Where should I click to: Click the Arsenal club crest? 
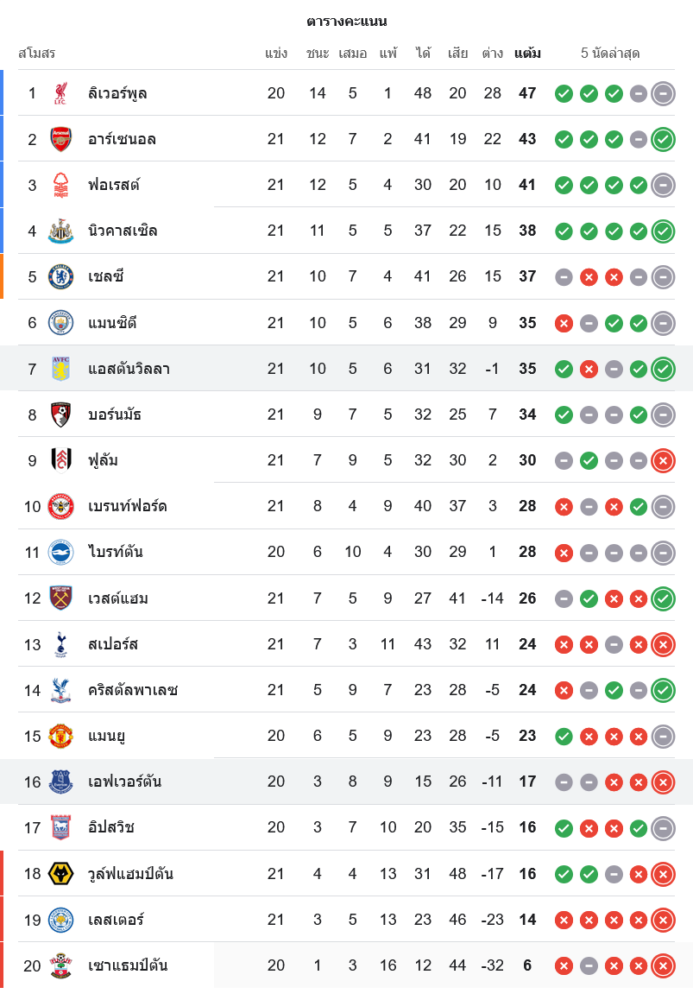(61, 139)
